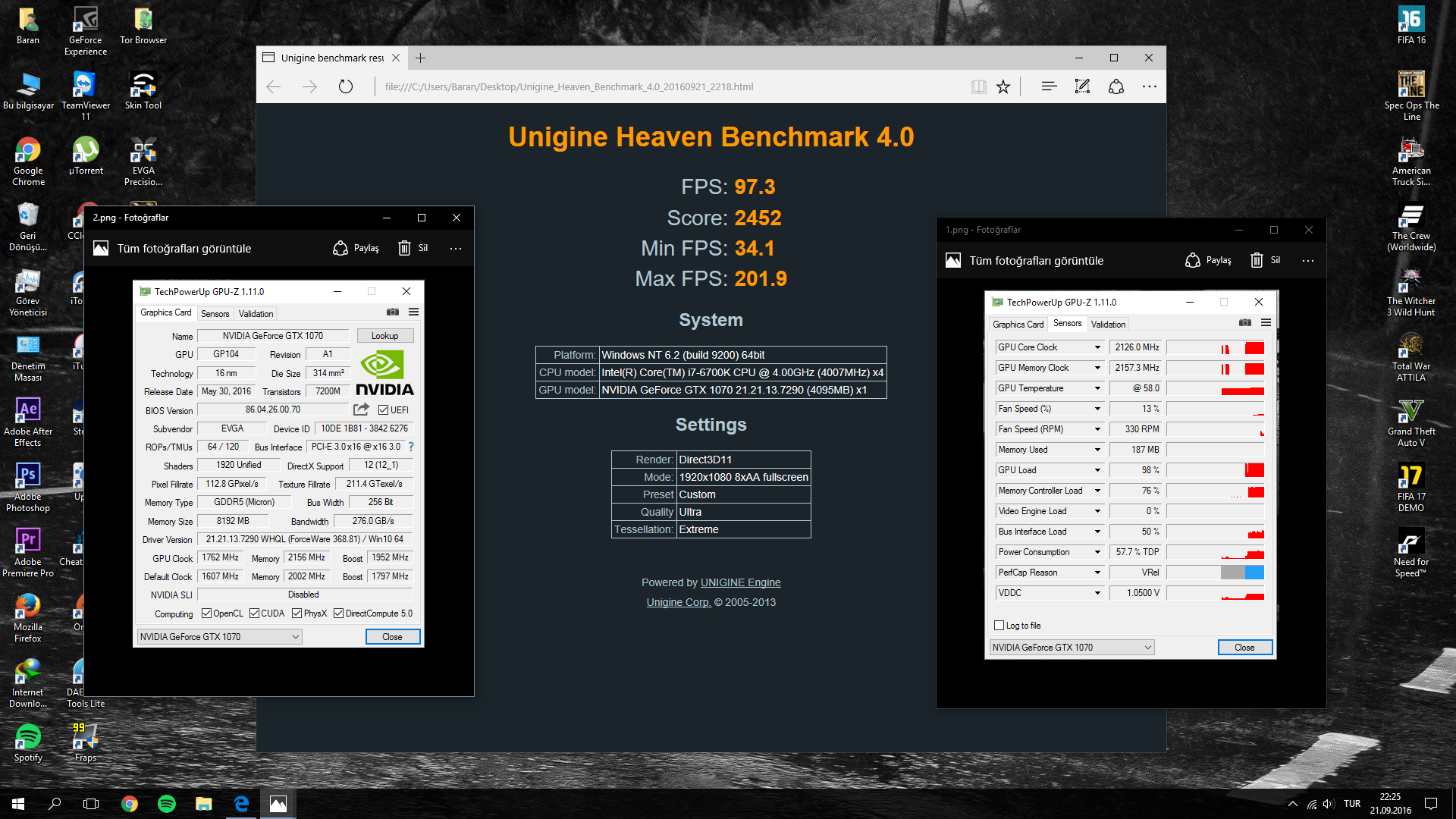The height and width of the screenshot is (819, 1456).
Task: Select Unigine benchmark results browser tab
Action: [x=332, y=58]
